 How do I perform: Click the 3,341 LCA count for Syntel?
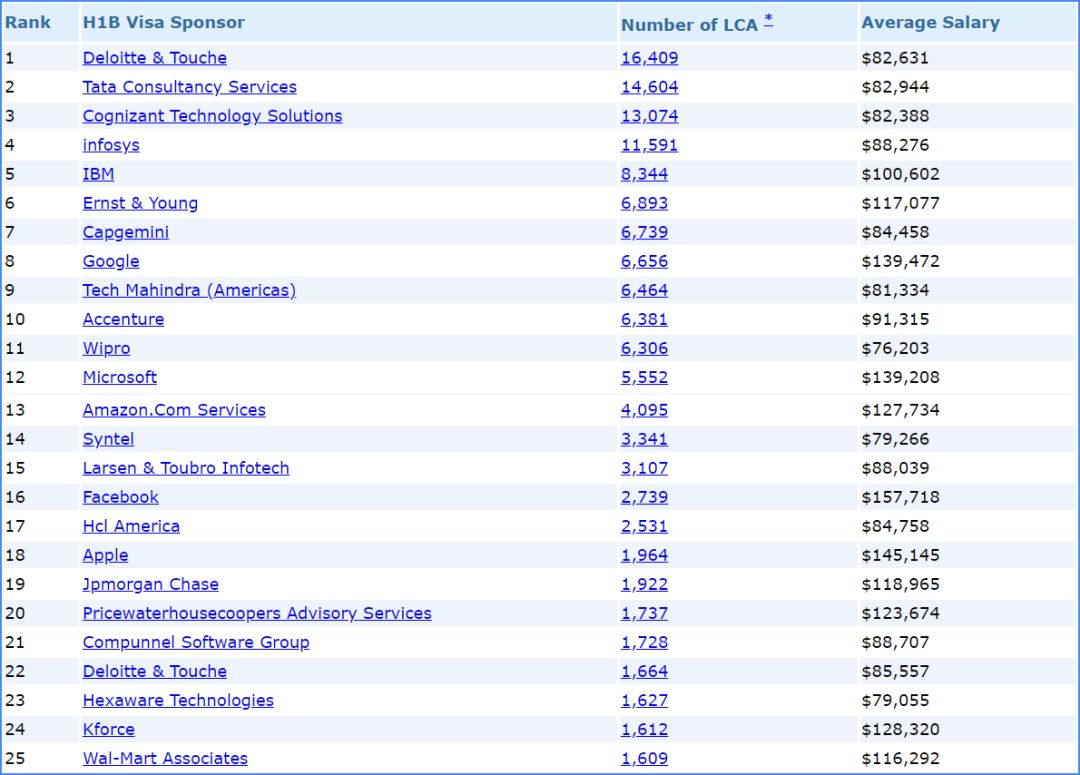(x=645, y=439)
